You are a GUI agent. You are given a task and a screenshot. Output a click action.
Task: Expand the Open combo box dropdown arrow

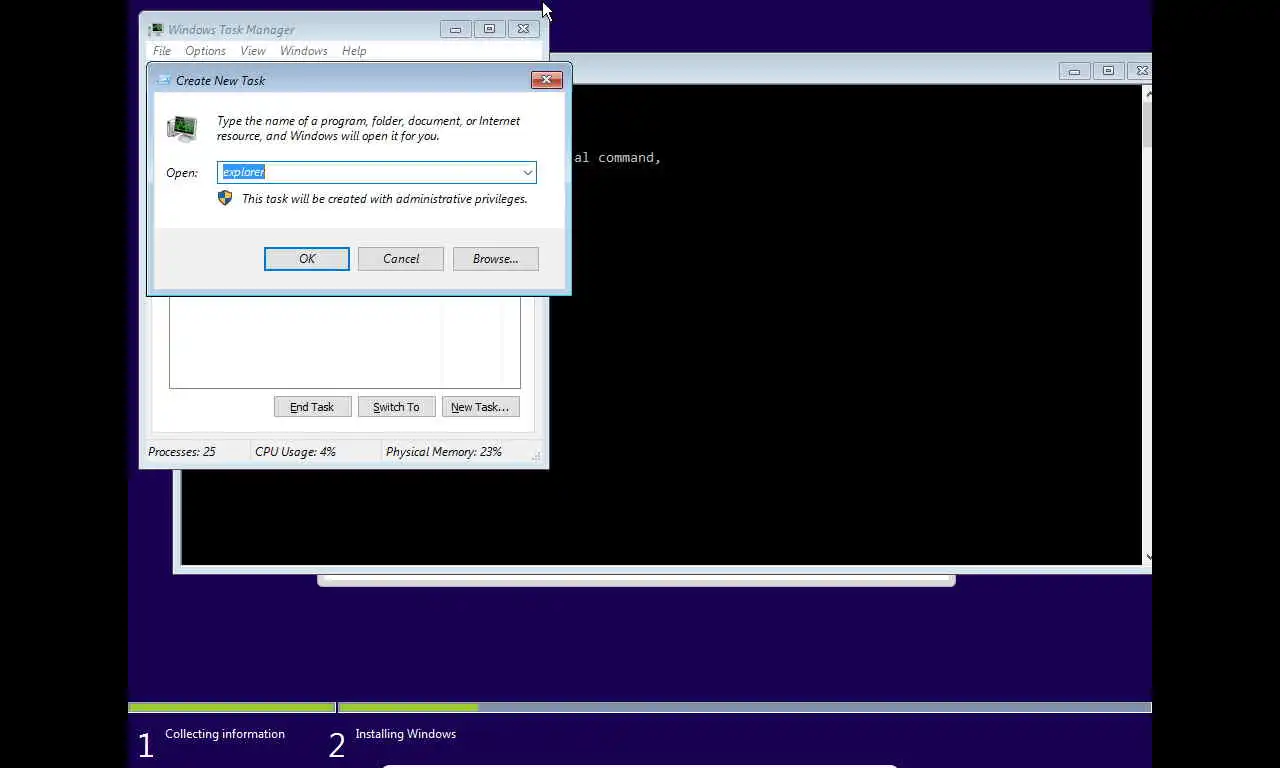click(527, 172)
